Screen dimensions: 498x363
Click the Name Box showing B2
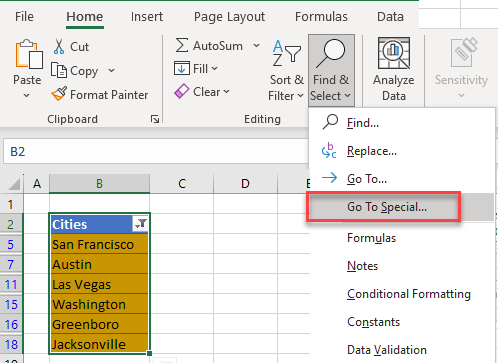tap(156, 152)
